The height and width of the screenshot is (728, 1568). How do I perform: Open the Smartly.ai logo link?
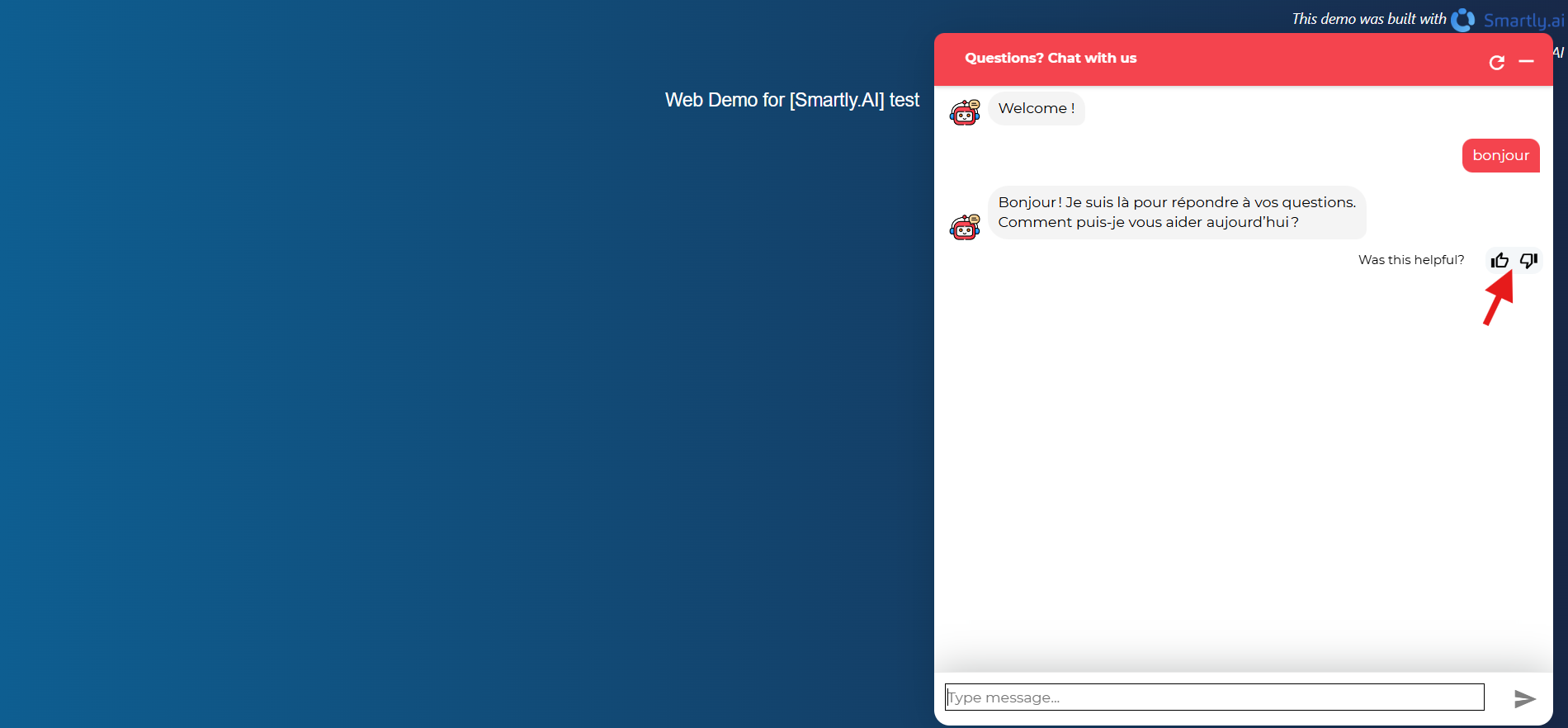[x=1507, y=20]
